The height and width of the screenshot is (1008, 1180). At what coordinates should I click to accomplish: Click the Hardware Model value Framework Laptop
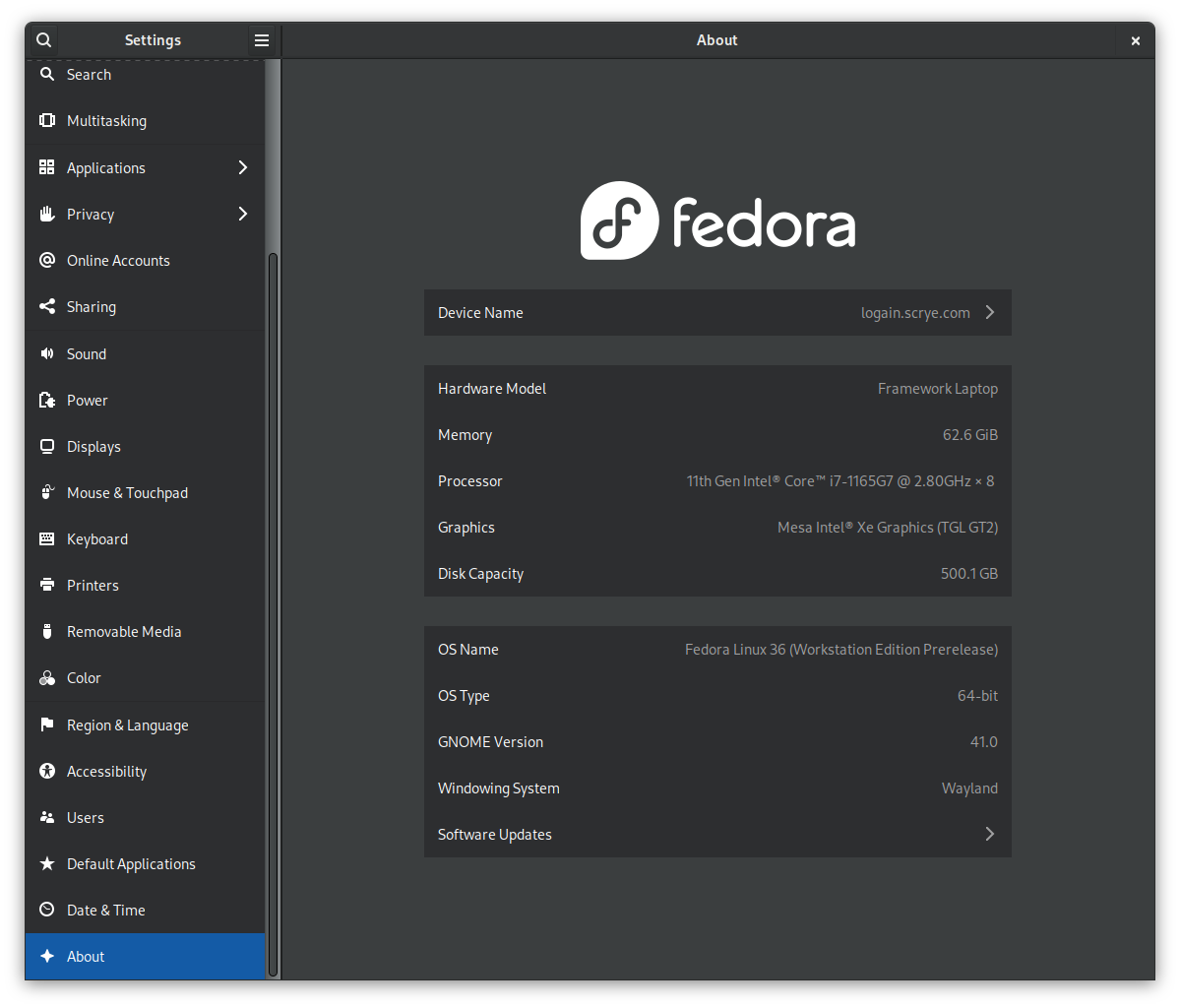point(938,389)
